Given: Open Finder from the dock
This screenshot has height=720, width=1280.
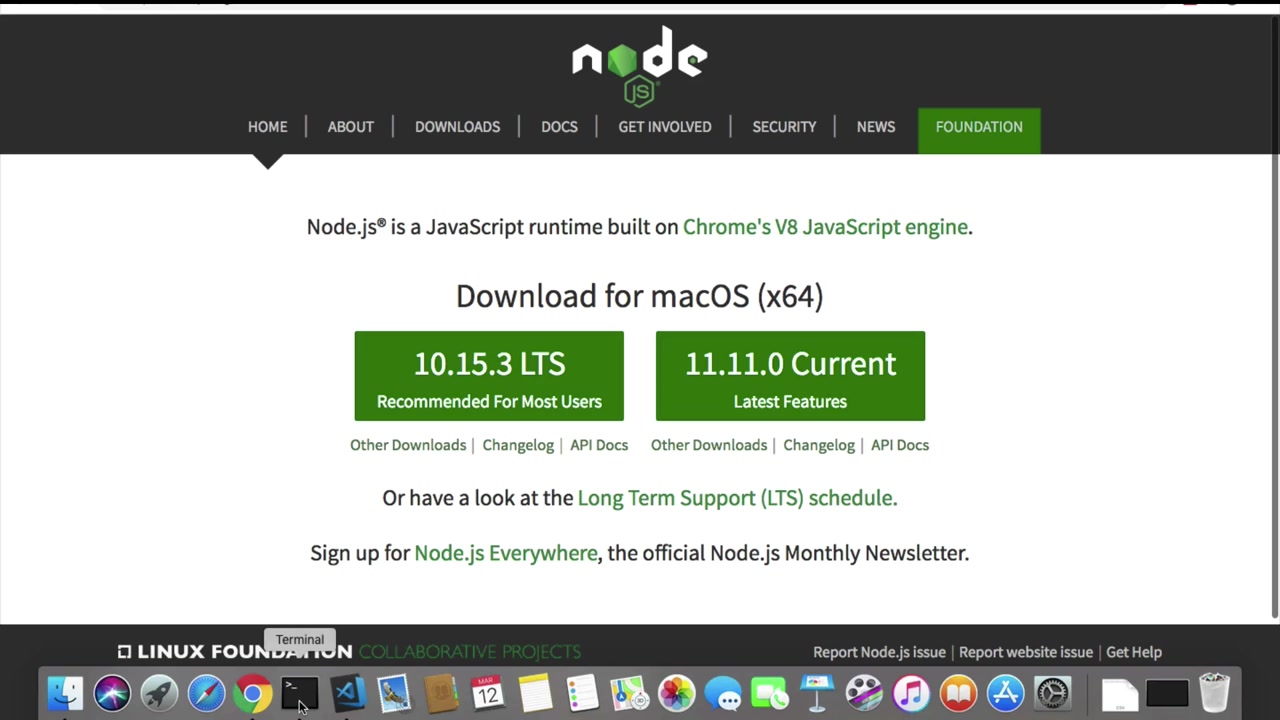Looking at the screenshot, I should point(65,693).
